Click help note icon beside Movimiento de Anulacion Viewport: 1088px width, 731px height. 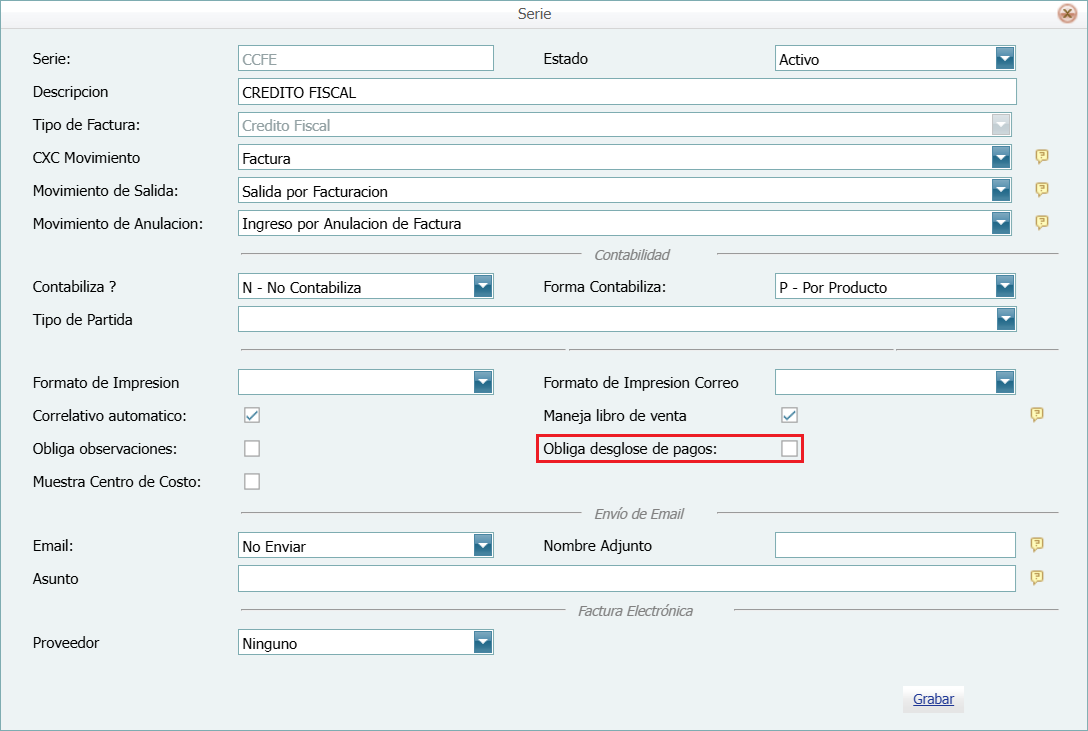1041,223
